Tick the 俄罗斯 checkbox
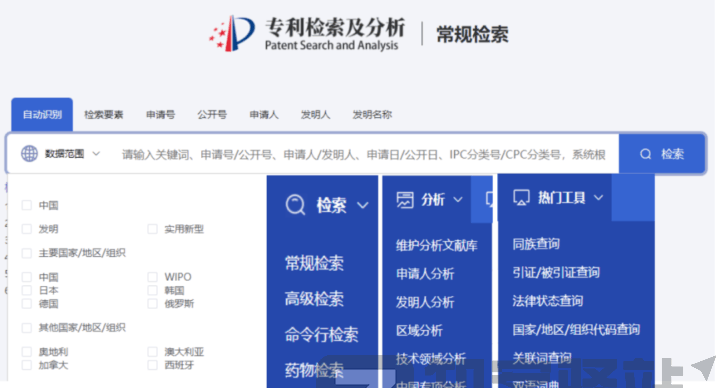Screen dimensions: 720x388 coord(152,304)
